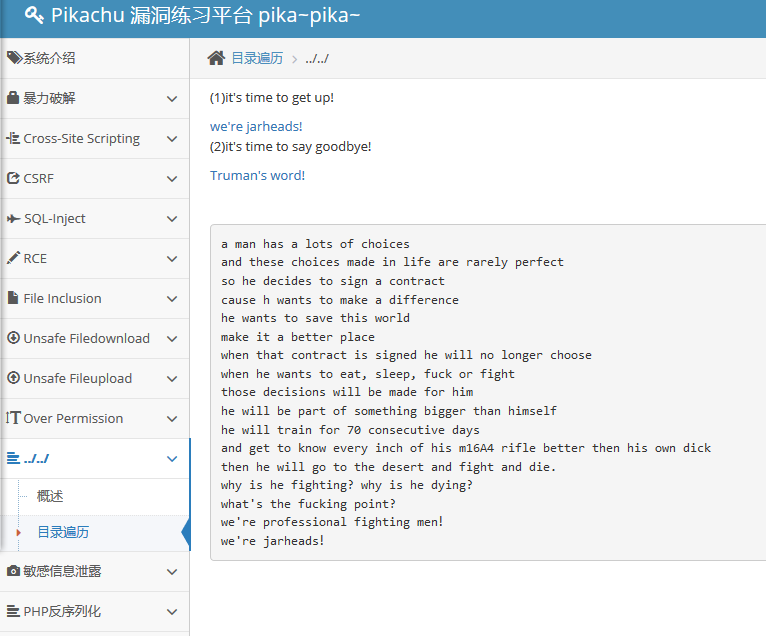Image resolution: width=766 pixels, height=636 pixels.
Task: Open the Unsafe Fileupload menu label
Action: coord(78,379)
